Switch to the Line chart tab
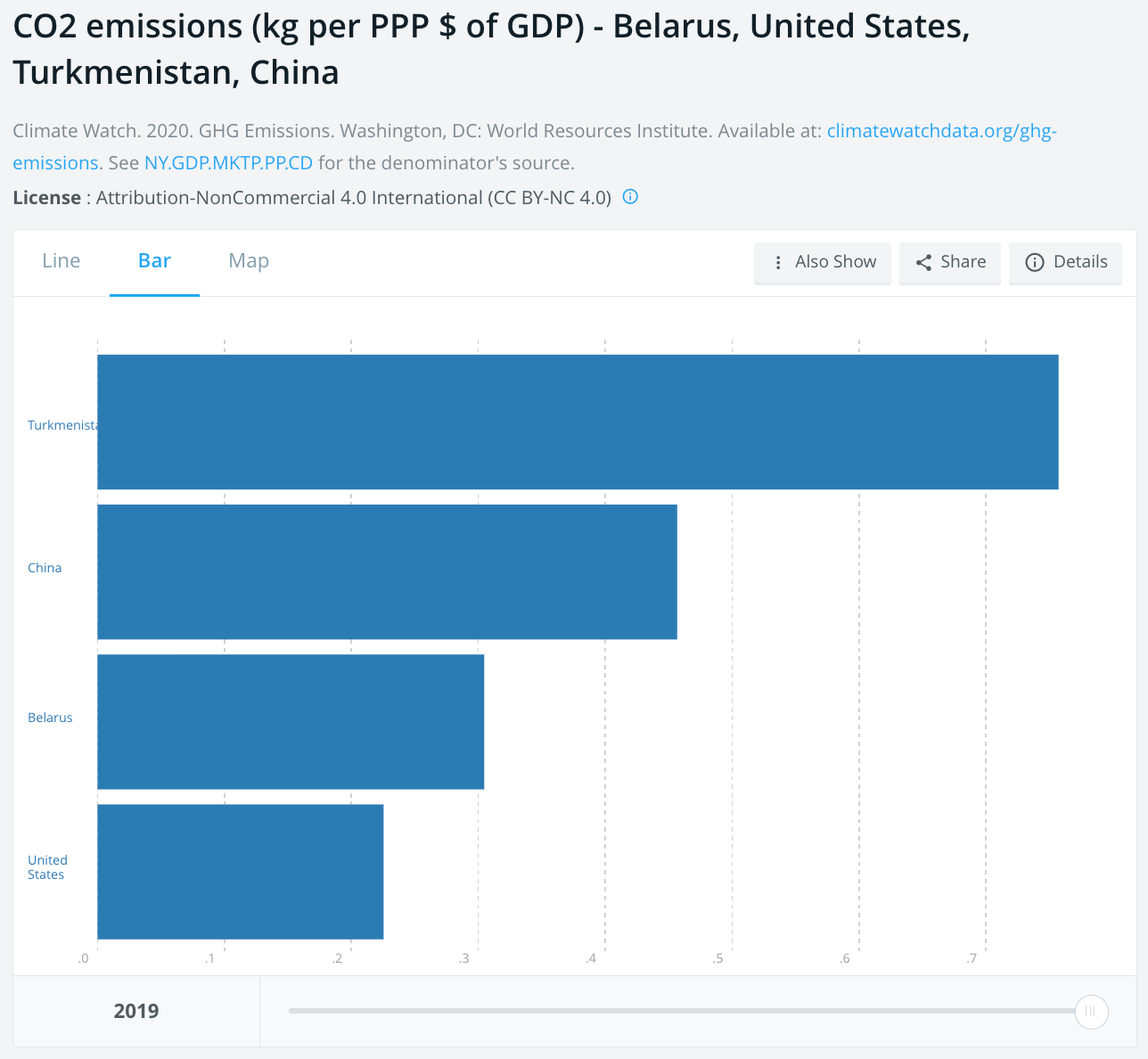Viewport: 1148px width, 1059px height. [x=61, y=261]
